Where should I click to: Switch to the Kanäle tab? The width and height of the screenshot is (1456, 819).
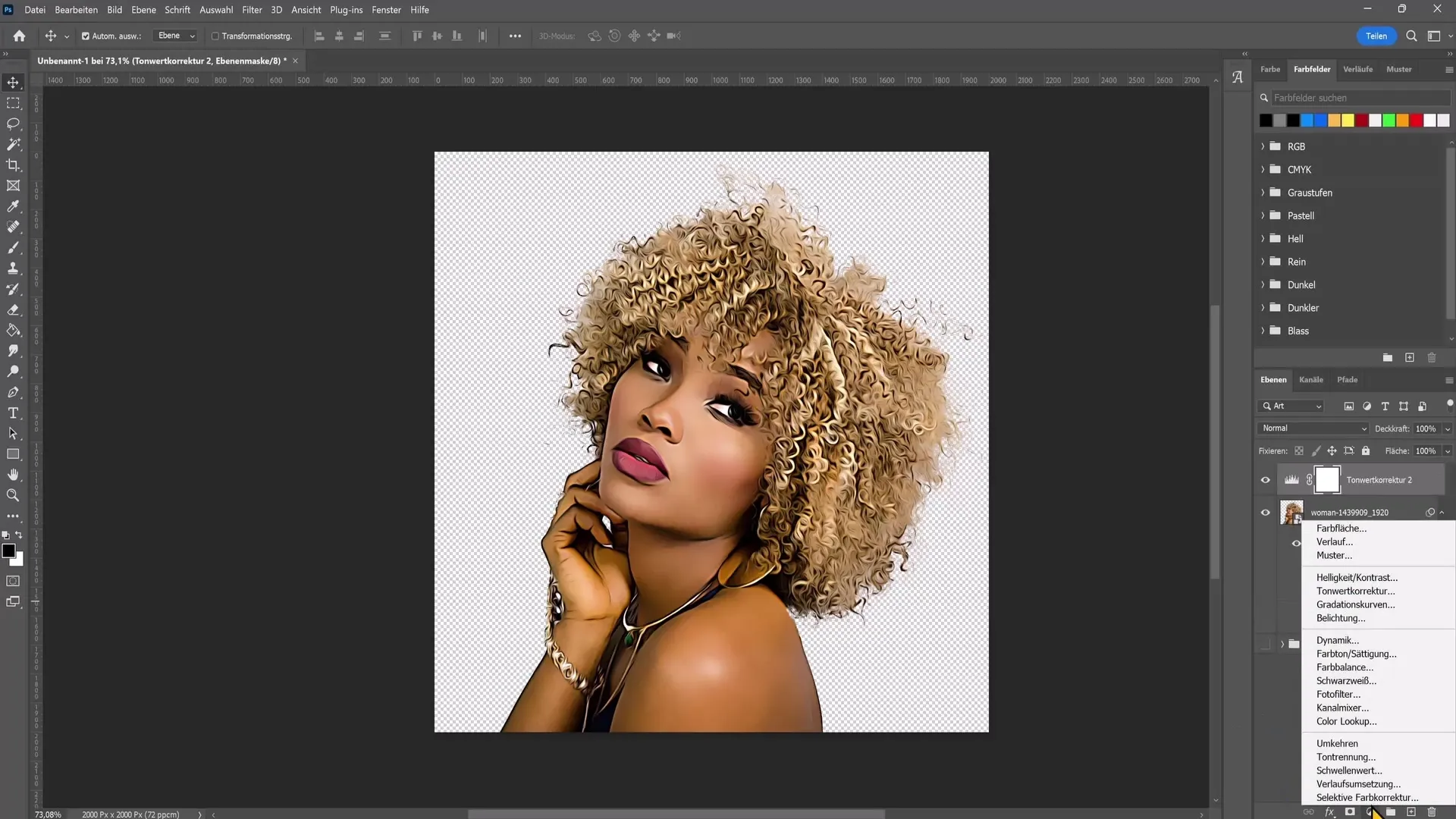(x=1311, y=379)
